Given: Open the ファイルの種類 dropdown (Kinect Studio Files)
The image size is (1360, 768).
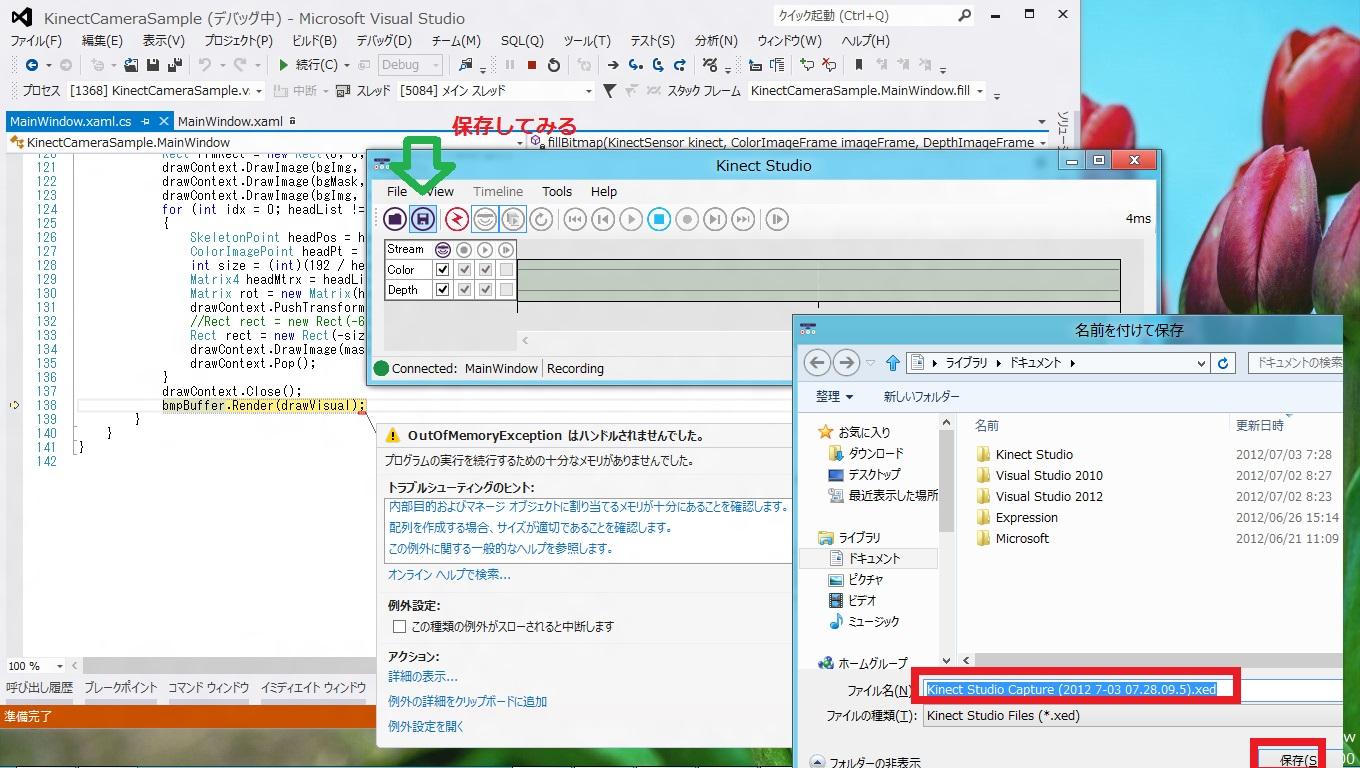Looking at the screenshot, I should (x=1132, y=716).
